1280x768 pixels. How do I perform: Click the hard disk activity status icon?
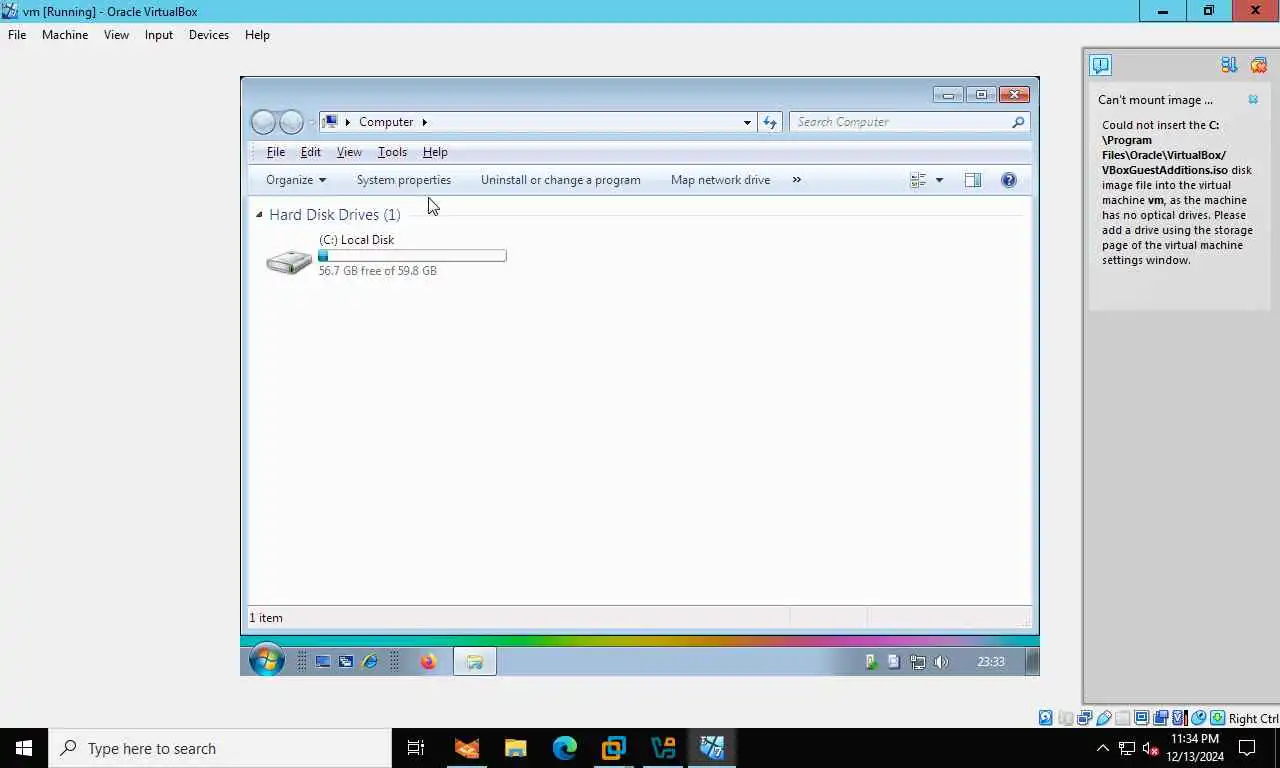1045,718
